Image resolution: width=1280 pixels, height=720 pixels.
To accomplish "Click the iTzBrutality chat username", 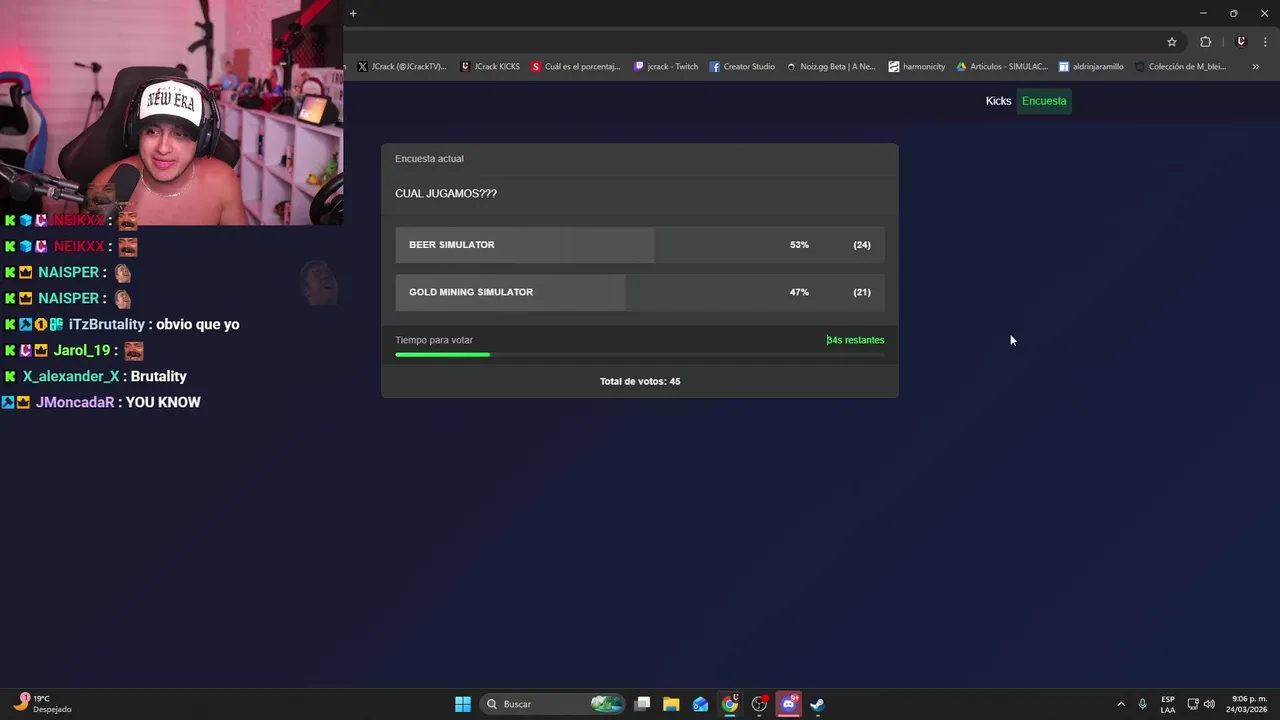I will 107,324.
